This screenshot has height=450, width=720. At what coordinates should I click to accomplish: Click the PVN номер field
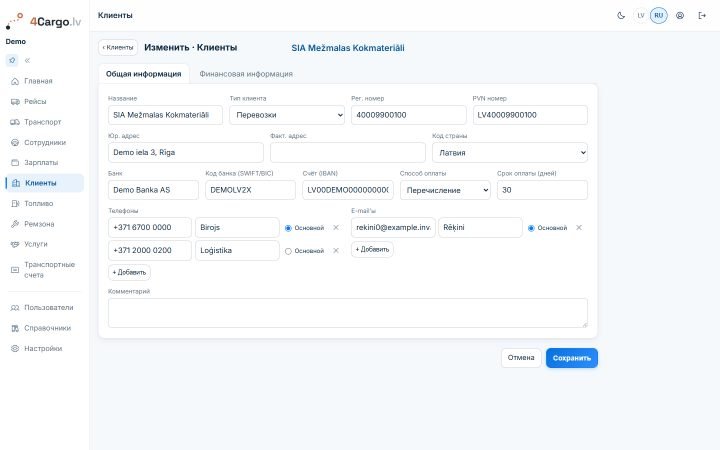pyautogui.click(x=530, y=115)
